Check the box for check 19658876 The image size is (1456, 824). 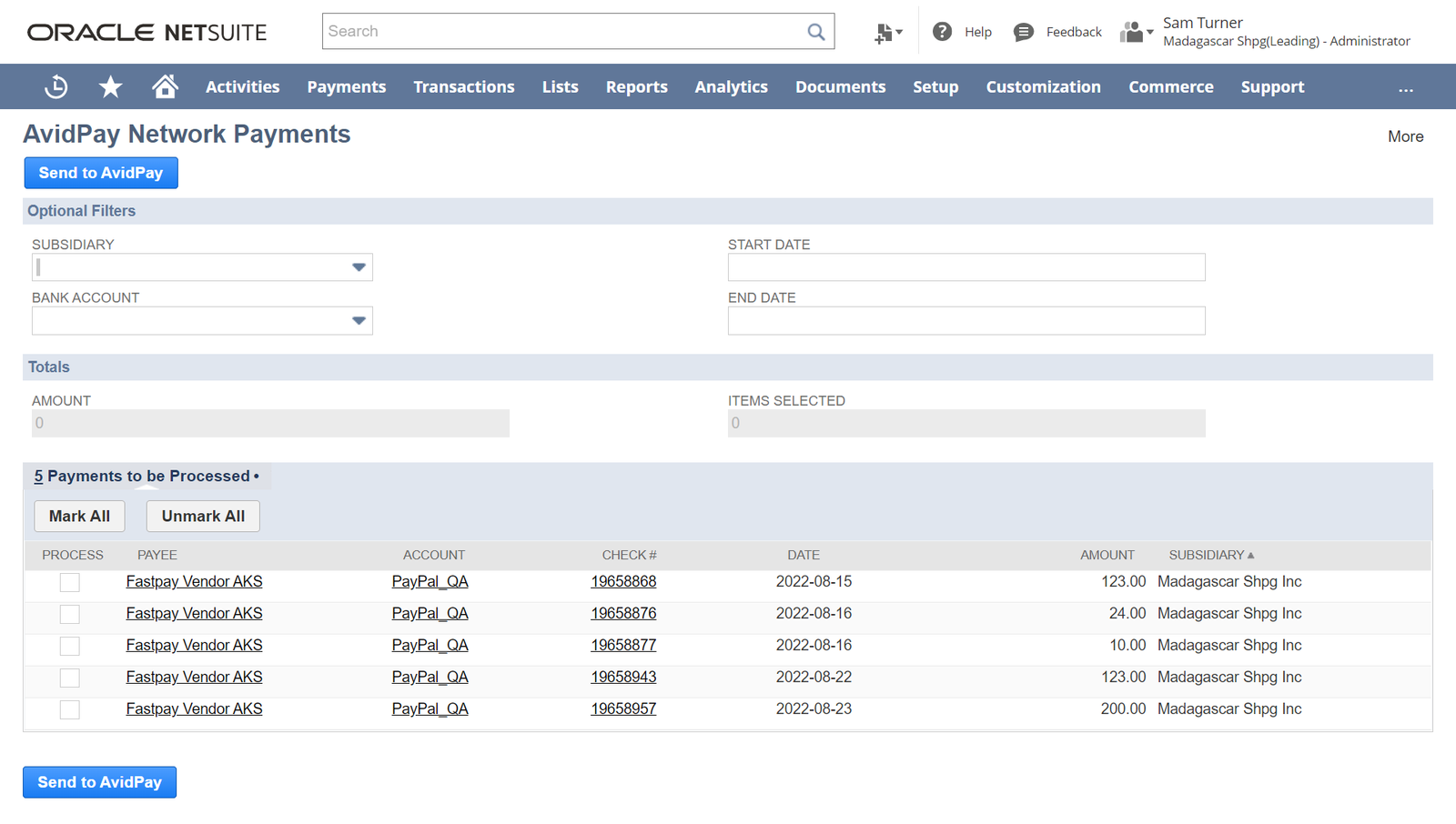(x=70, y=614)
